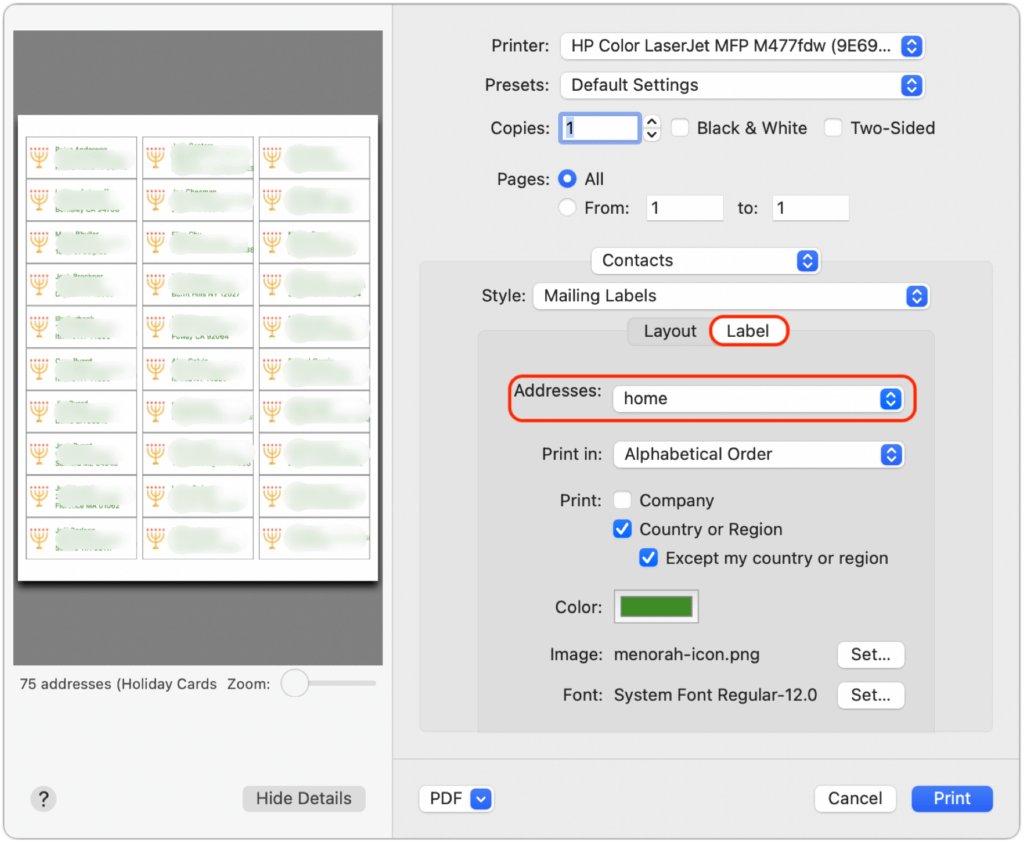
Task: Enable the Two-Sided checkbox
Action: (x=833, y=127)
